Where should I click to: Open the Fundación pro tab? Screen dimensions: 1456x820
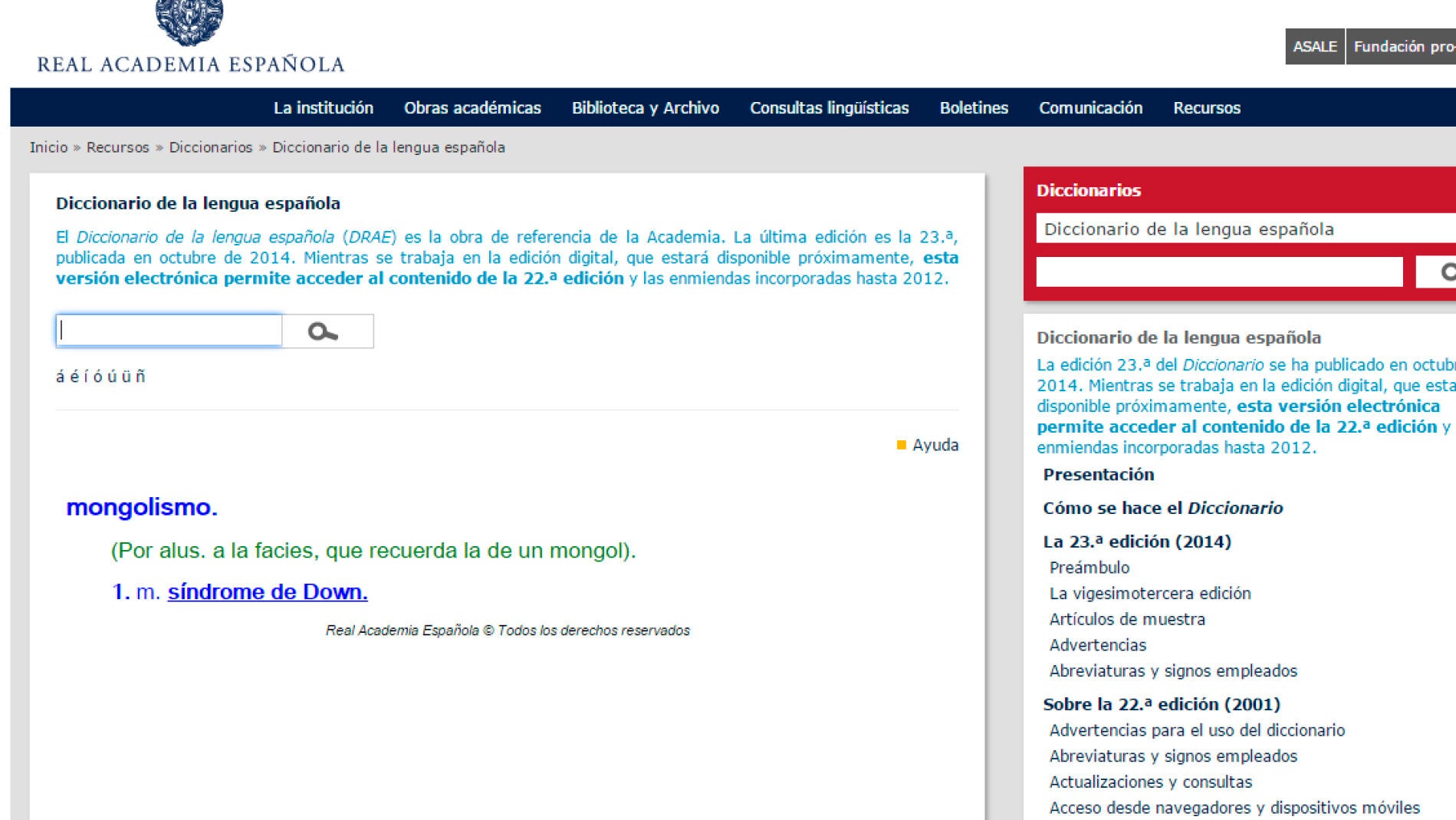click(1402, 46)
